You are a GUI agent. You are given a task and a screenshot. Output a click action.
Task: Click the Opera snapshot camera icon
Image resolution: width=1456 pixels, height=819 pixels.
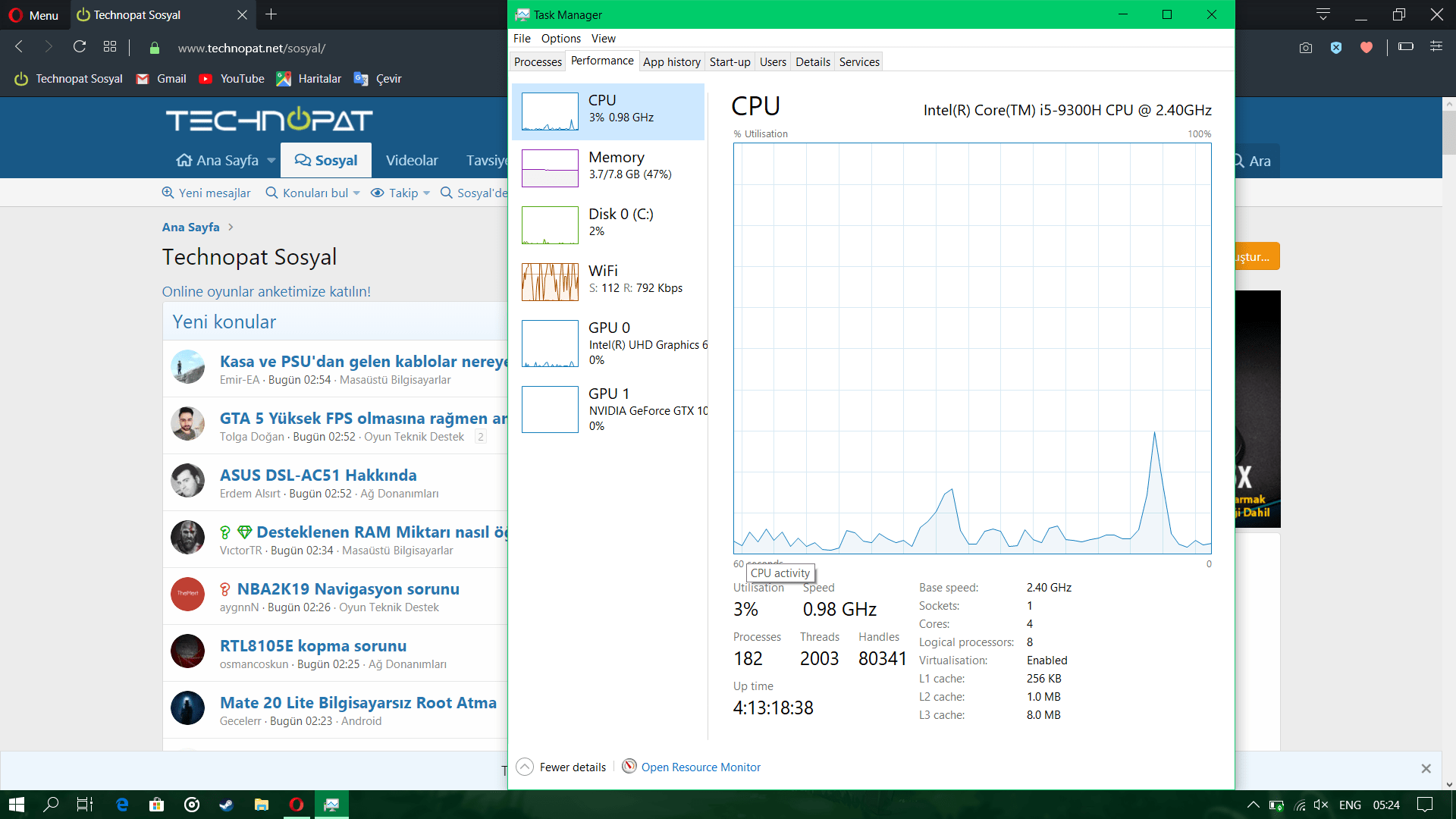tap(1305, 48)
